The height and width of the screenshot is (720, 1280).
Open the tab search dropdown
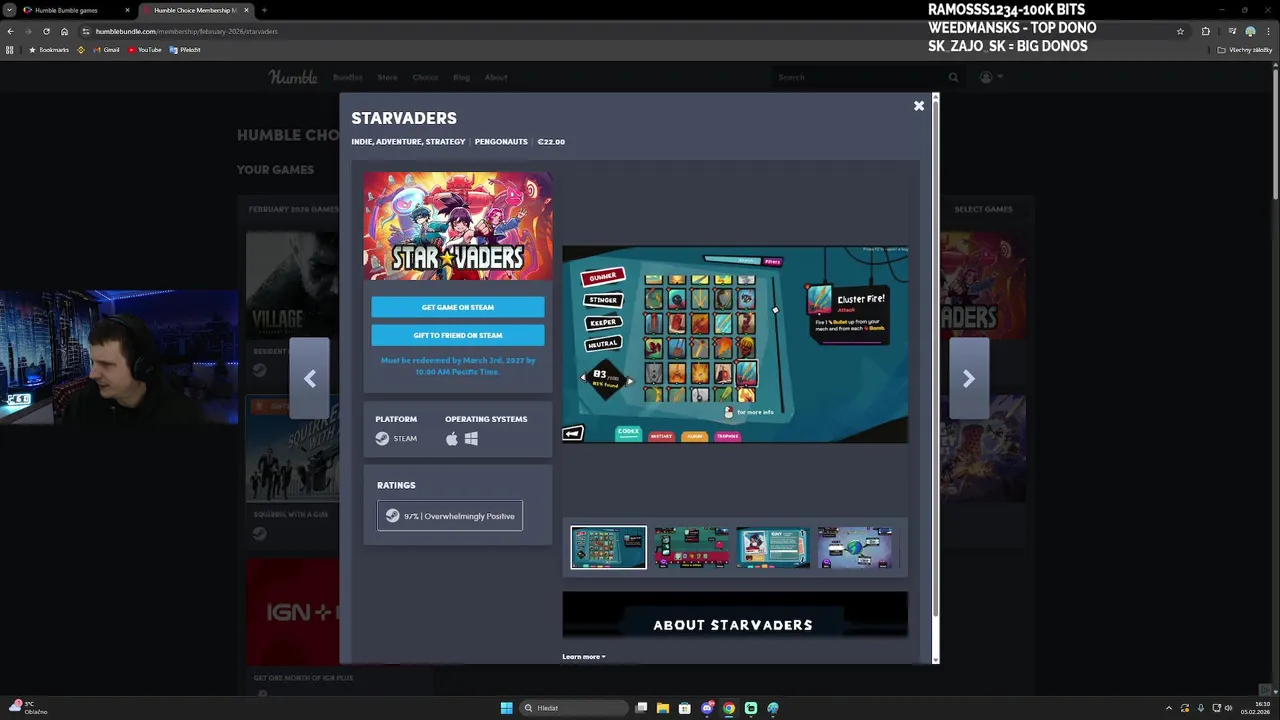click(x=8, y=10)
